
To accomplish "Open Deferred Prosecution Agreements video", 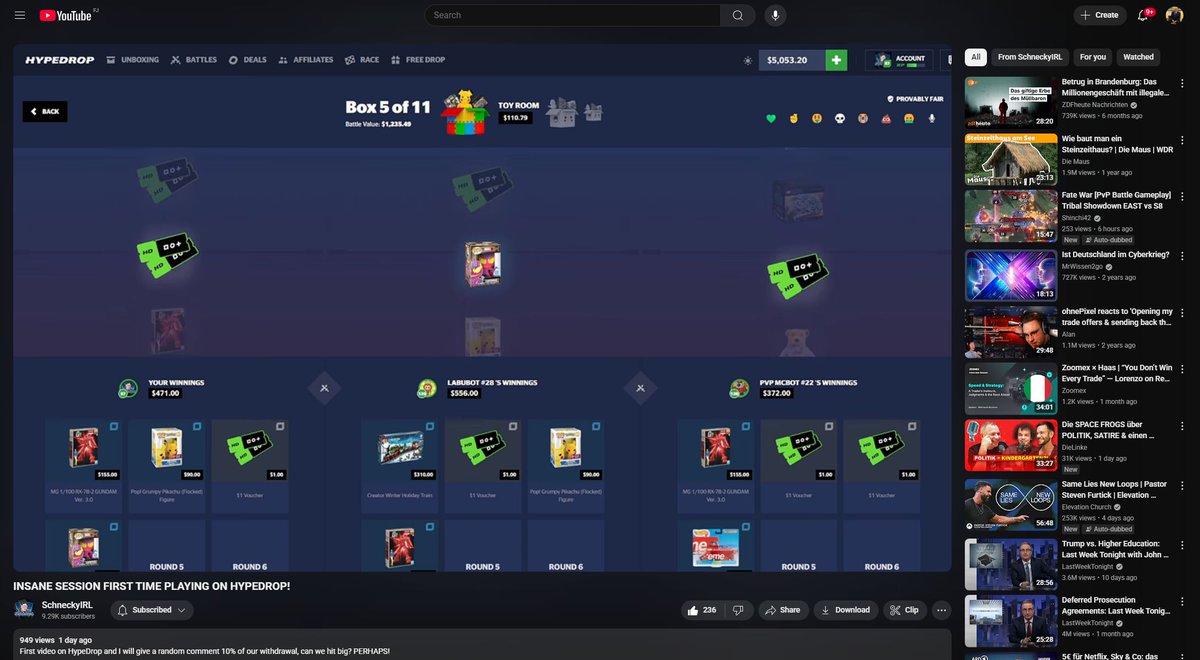I will pyautogui.click(x=1011, y=623).
